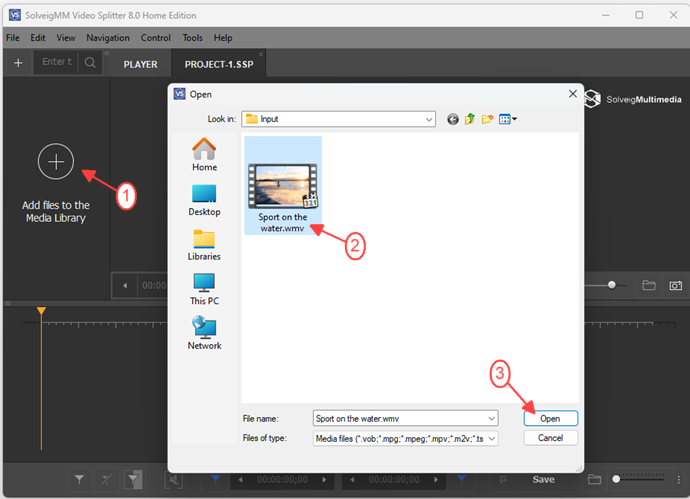Adjust the timeline zoom slider knob
The height and width of the screenshot is (499, 690).
(x=616, y=479)
